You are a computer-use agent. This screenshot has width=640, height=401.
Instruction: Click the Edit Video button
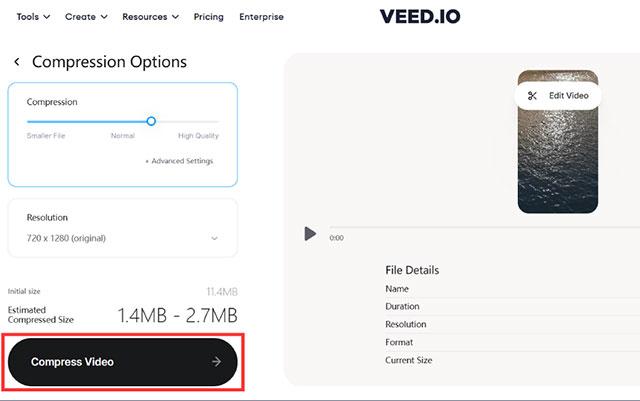point(558,96)
